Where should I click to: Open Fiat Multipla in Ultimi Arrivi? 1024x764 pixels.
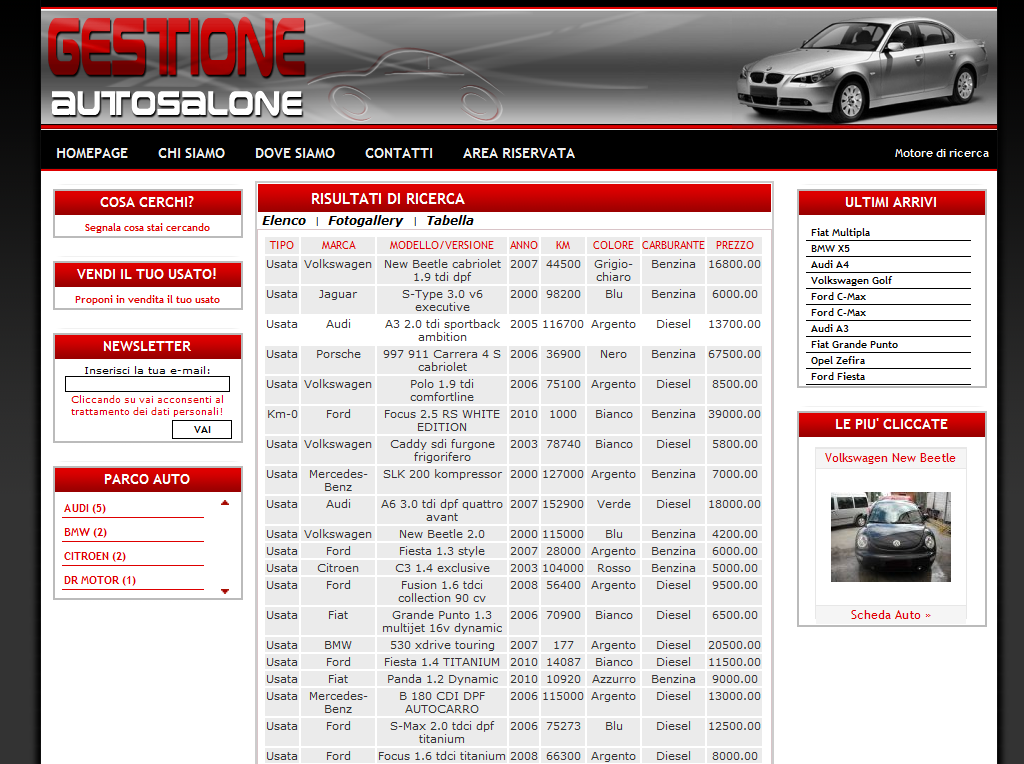pyautogui.click(x=840, y=232)
